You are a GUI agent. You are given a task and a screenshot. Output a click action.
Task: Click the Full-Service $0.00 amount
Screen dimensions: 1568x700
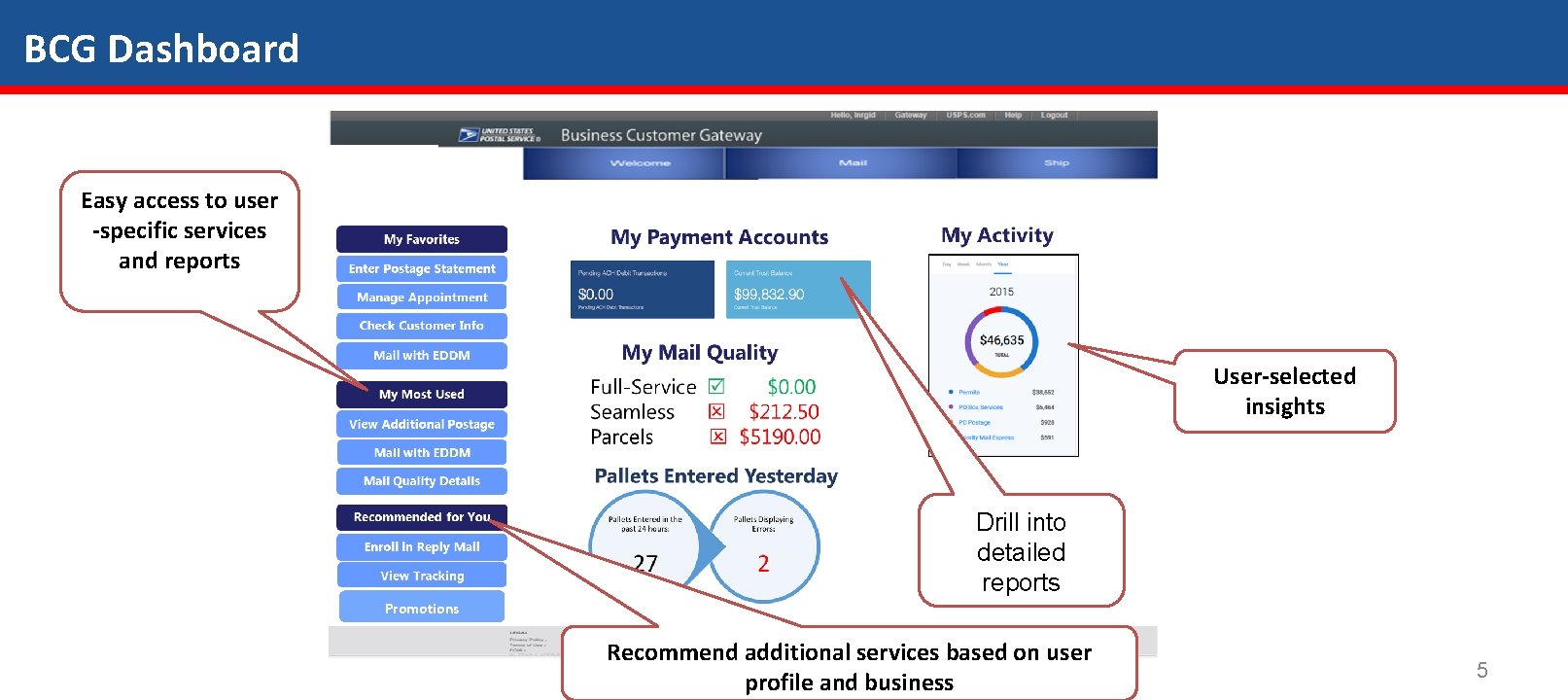pos(791,387)
